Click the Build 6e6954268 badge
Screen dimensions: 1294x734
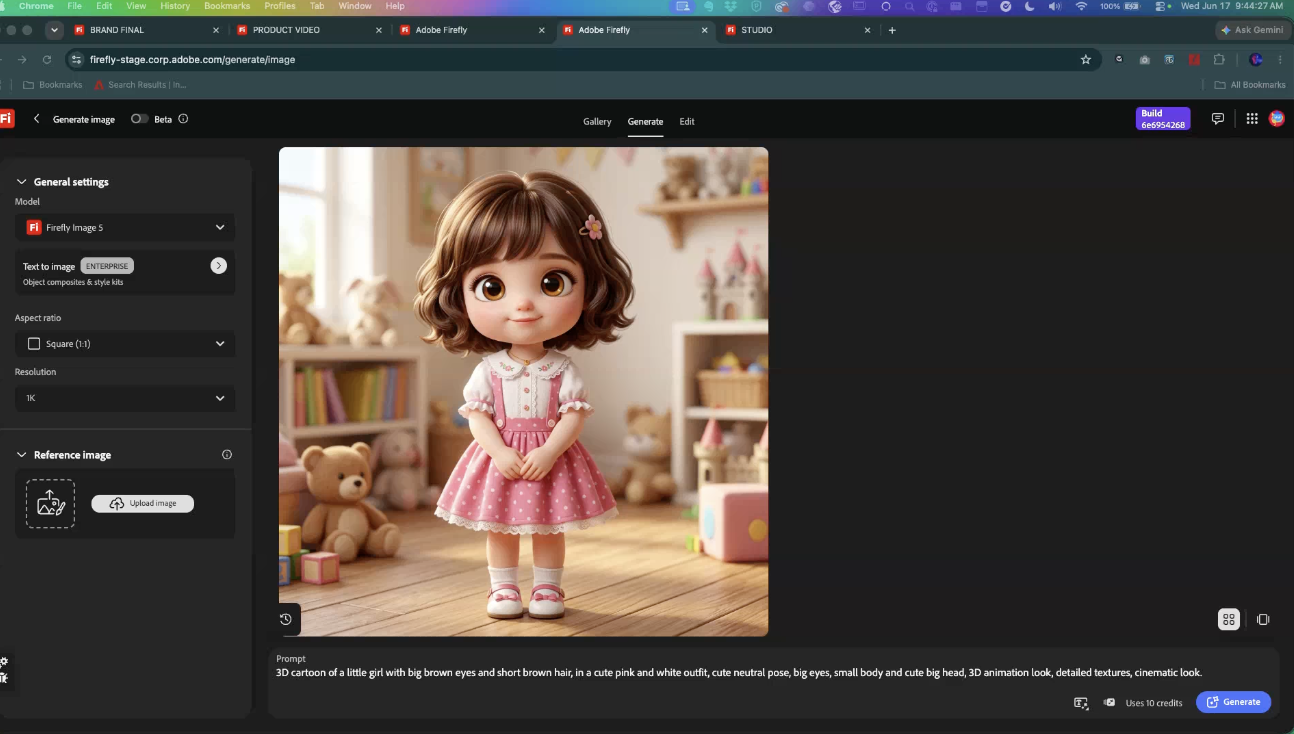[x=1163, y=119]
